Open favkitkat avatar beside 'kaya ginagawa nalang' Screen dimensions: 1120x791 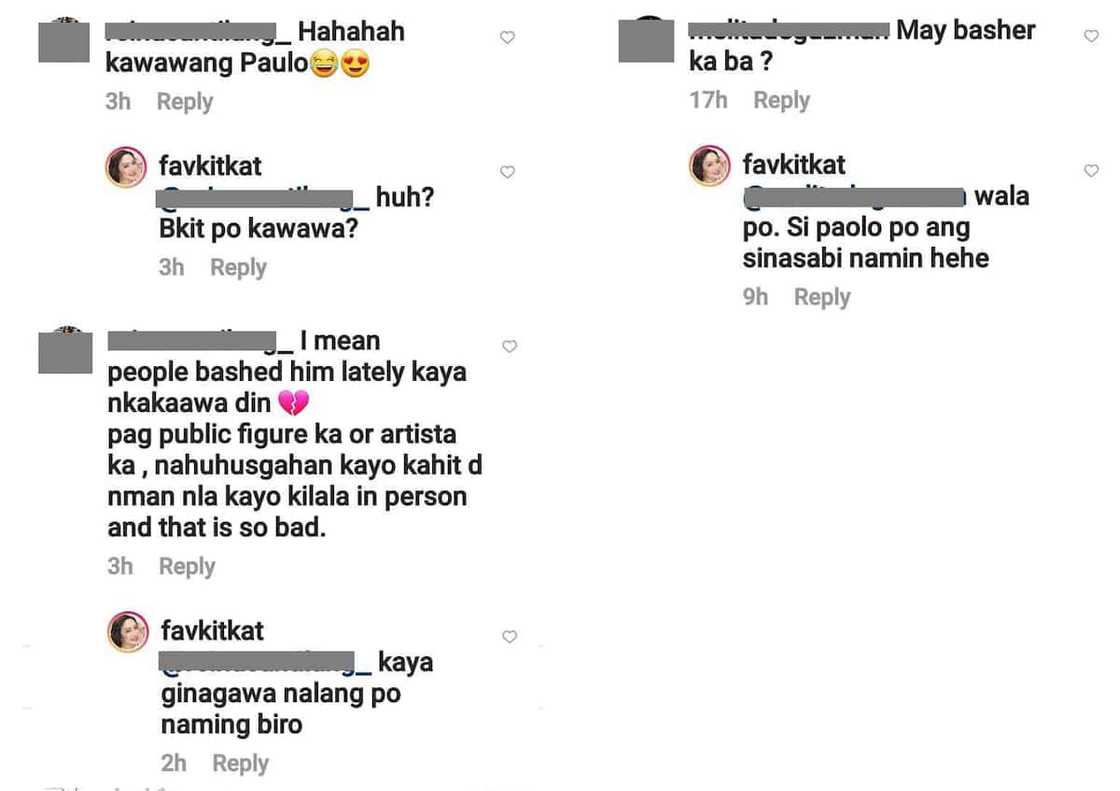(128, 632)
